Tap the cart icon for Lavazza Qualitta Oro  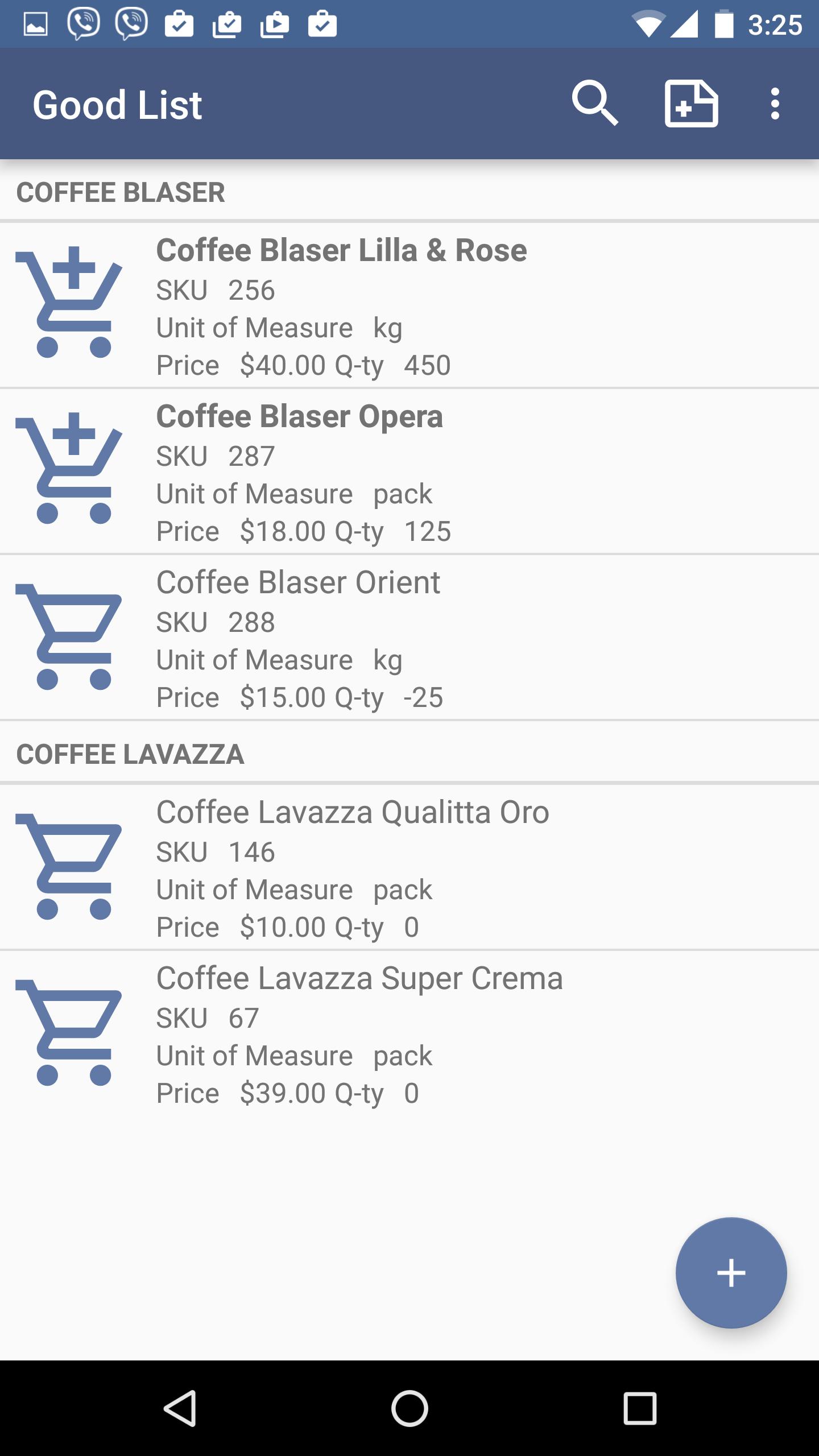(69, 866)
